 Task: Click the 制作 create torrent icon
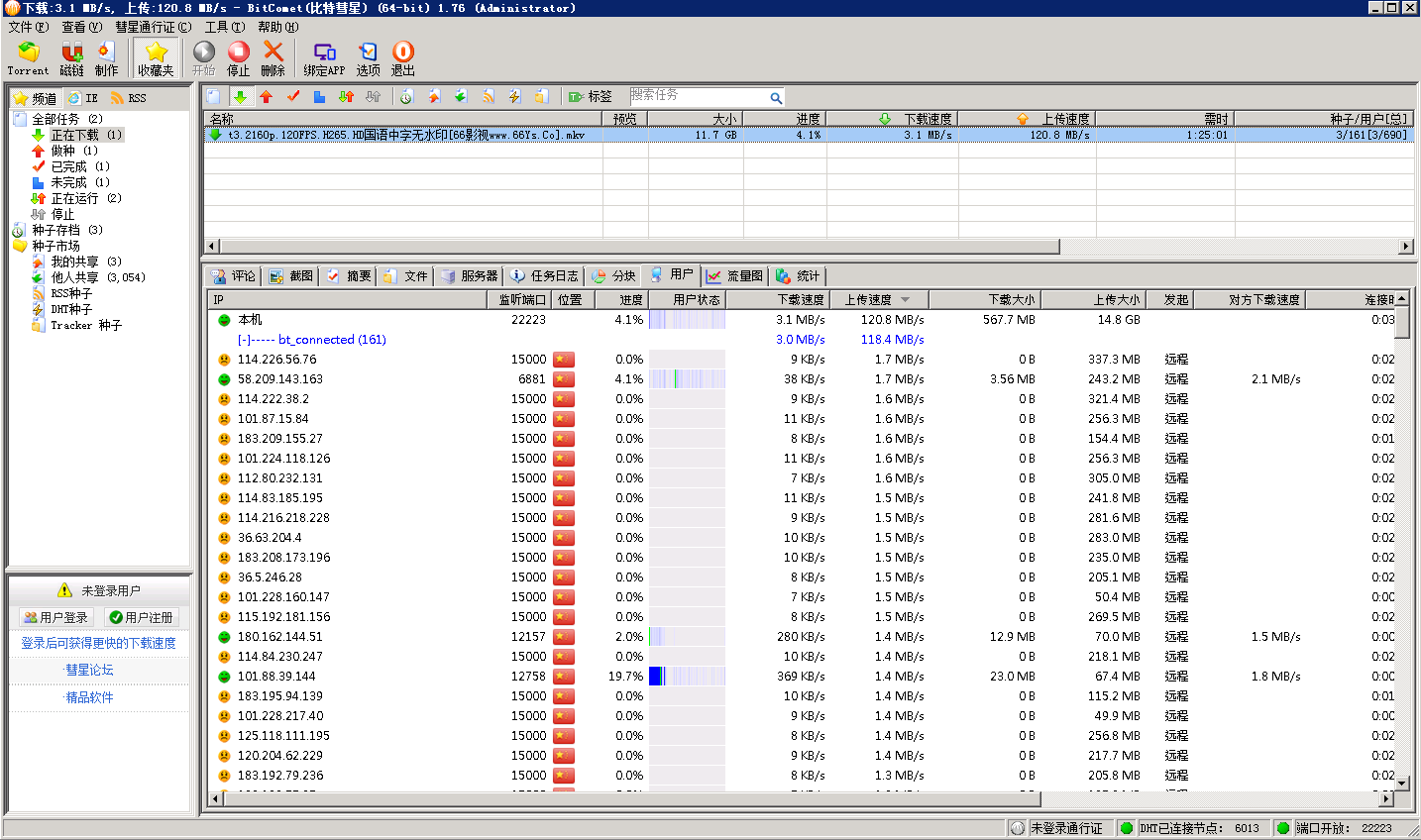[106, 58]
